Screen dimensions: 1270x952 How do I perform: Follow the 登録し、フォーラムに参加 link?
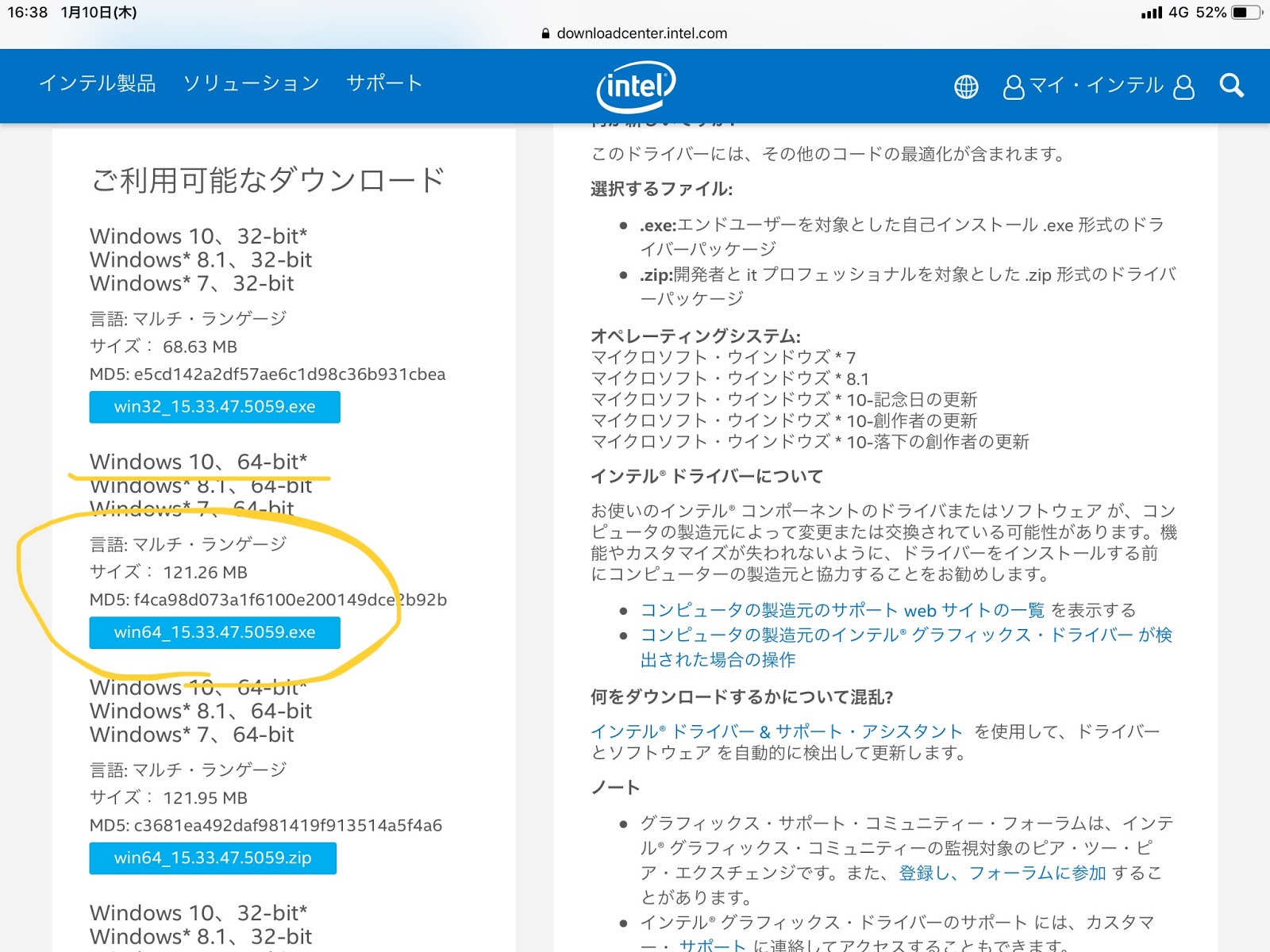1002,873
